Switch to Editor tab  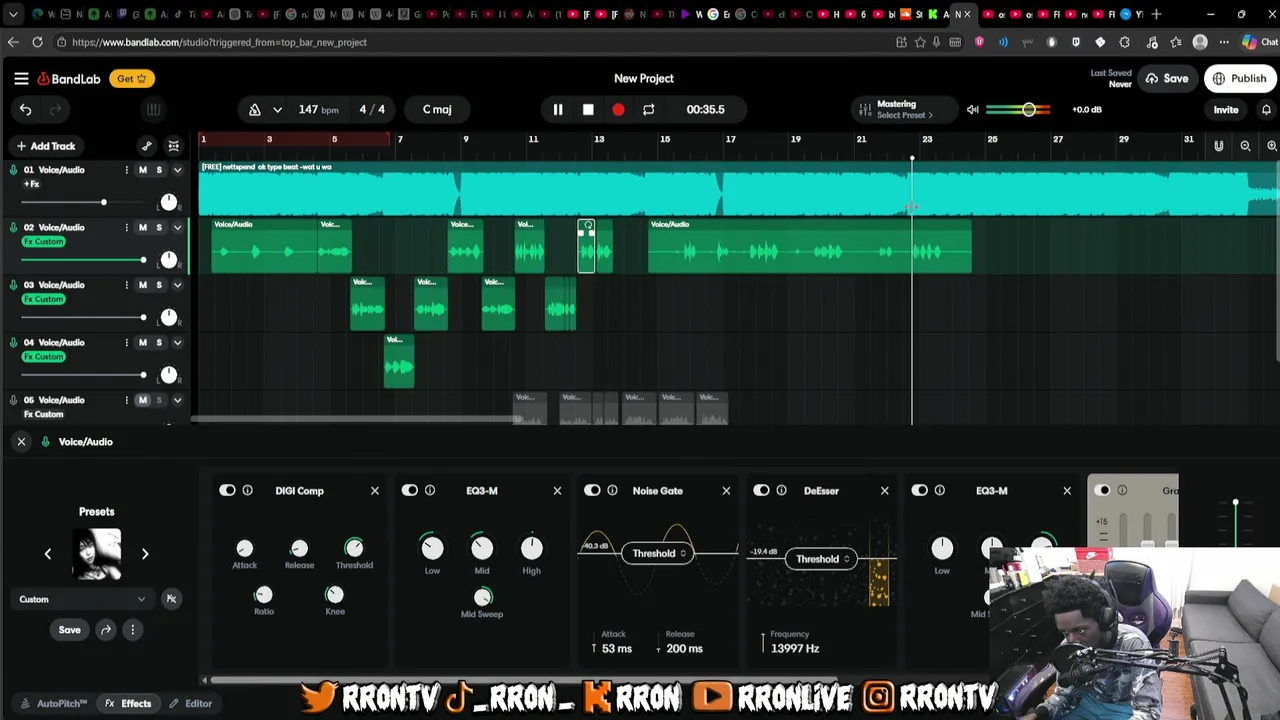[190, 703]
